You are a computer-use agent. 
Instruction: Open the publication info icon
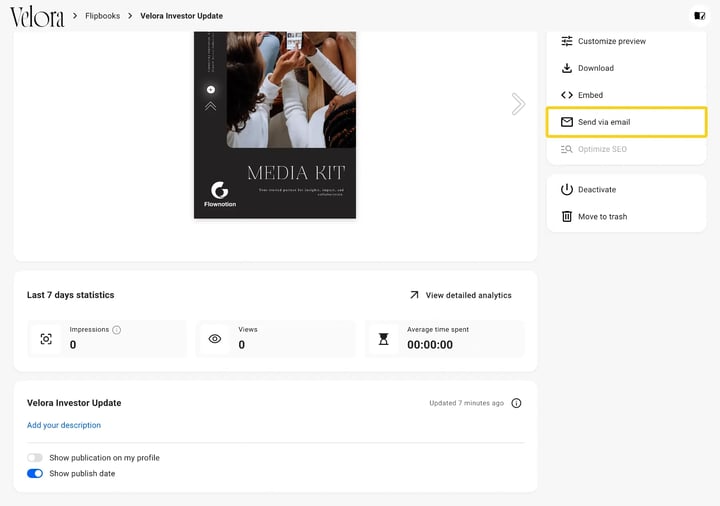[x=516, y=403]
